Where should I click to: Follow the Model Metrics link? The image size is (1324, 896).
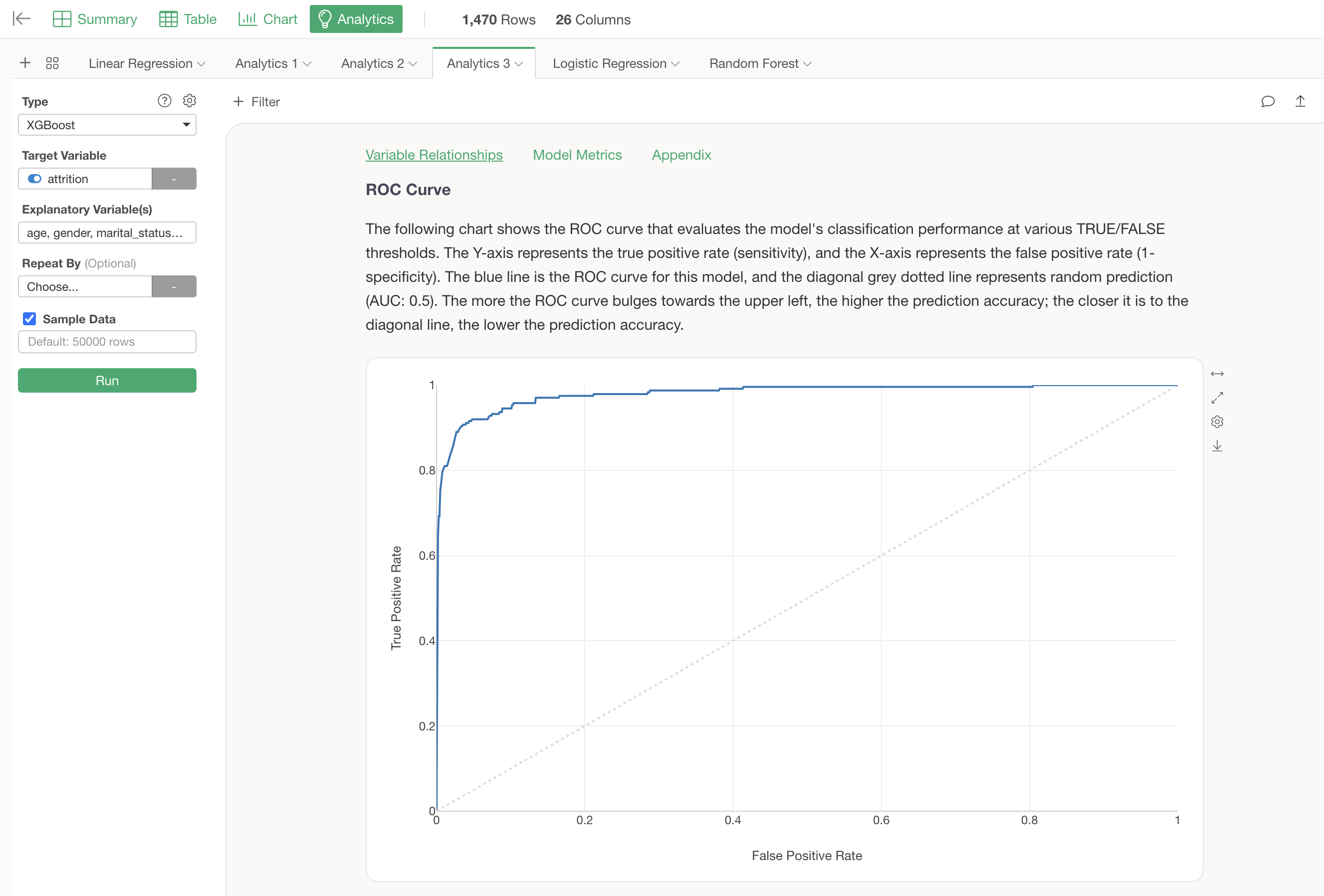point(577,155)
